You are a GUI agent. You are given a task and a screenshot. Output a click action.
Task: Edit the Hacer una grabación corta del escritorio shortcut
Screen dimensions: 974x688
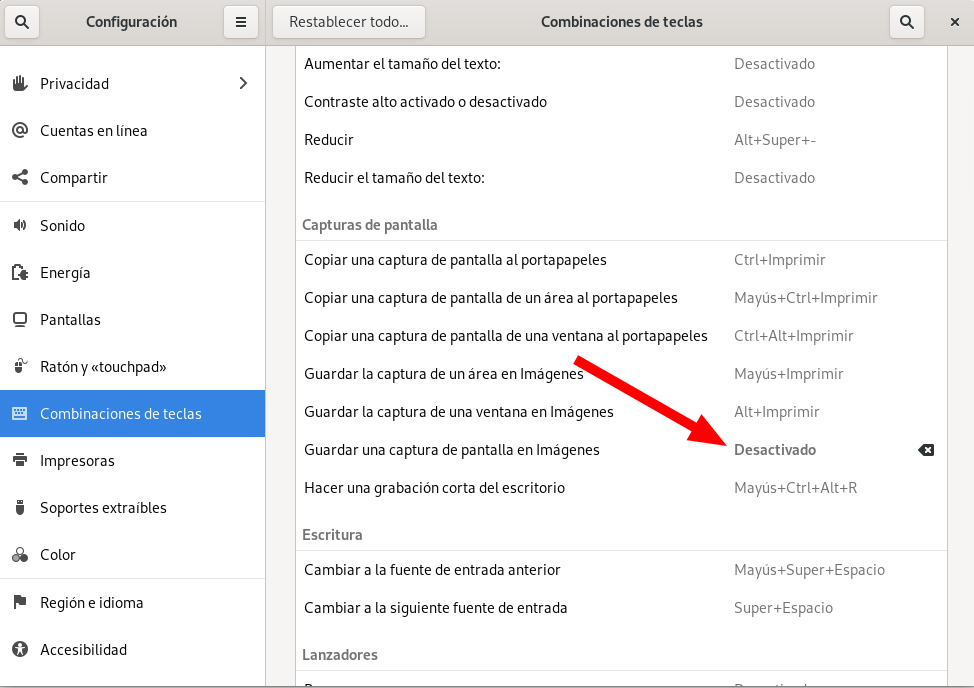click(620, 488)
